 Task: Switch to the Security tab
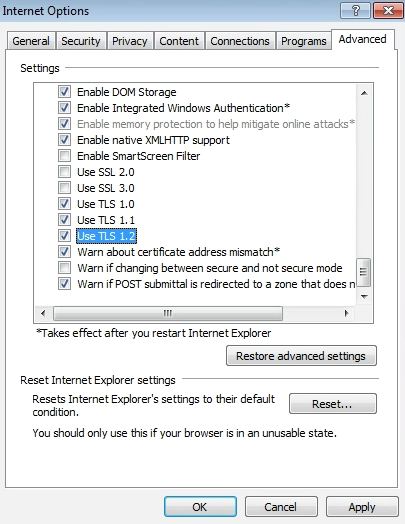tap(81, 41)
